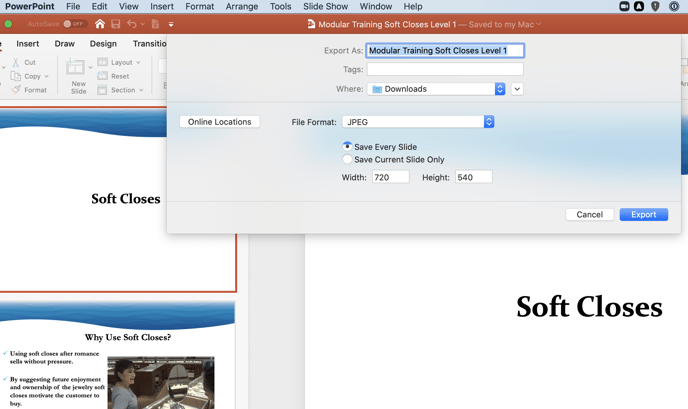Screen dimensions: 688x409
Task: Toggle the AutoSave switch
Action: [74, 24]
